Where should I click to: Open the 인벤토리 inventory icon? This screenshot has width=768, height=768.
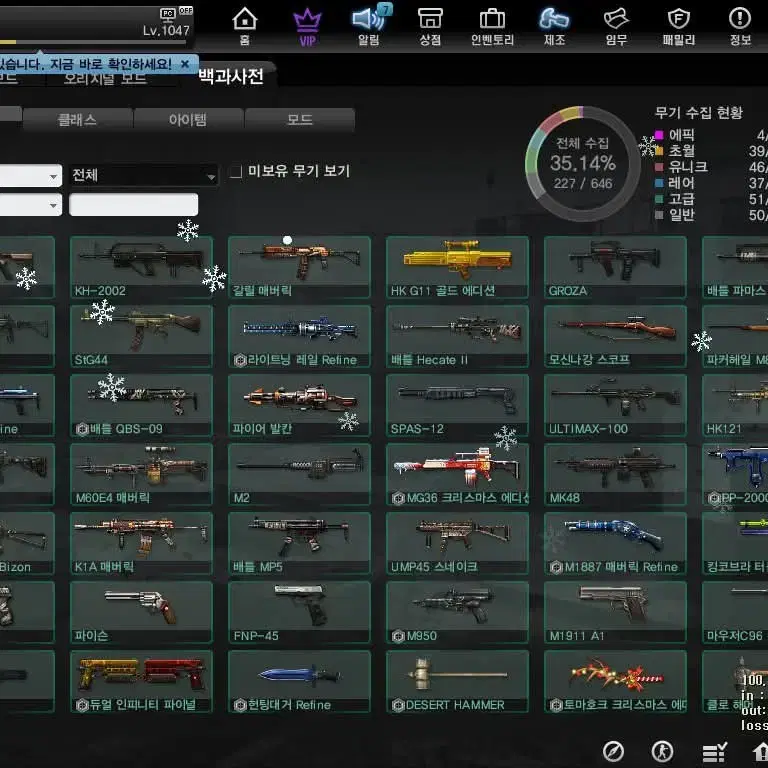492,27
